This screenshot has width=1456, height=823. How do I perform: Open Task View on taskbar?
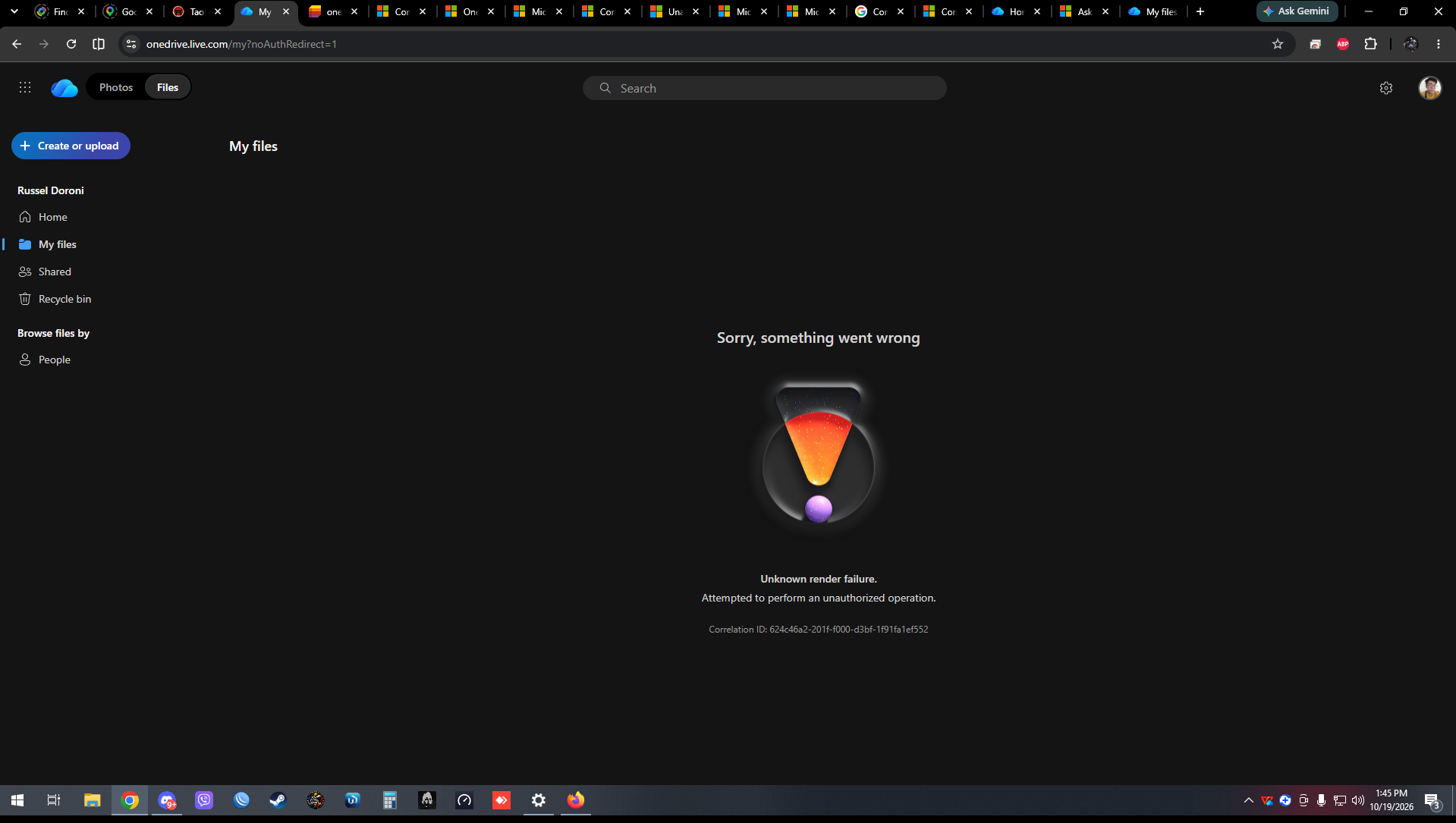[x=54, y=800]
